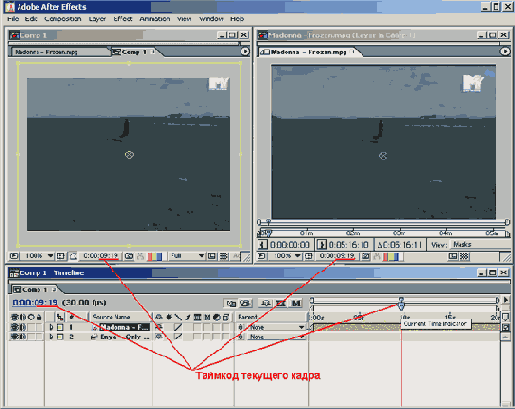The width and height of the screenshot is (515, 409).
Task: Click Timeline current time indicator handle
Action: (x=402, y=305)
